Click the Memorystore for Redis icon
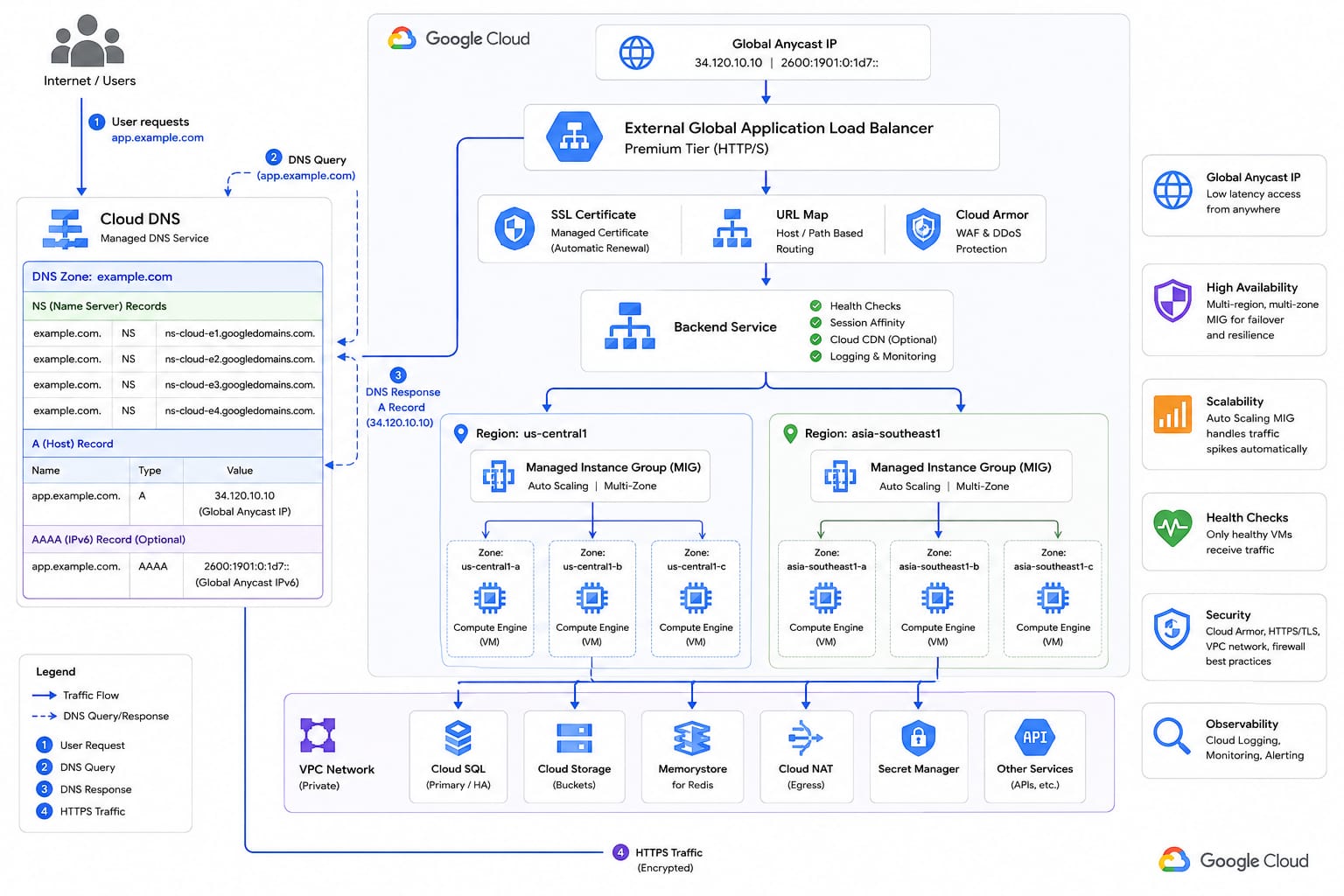The width and height of the screenshot is (1344, 896). 692,738
